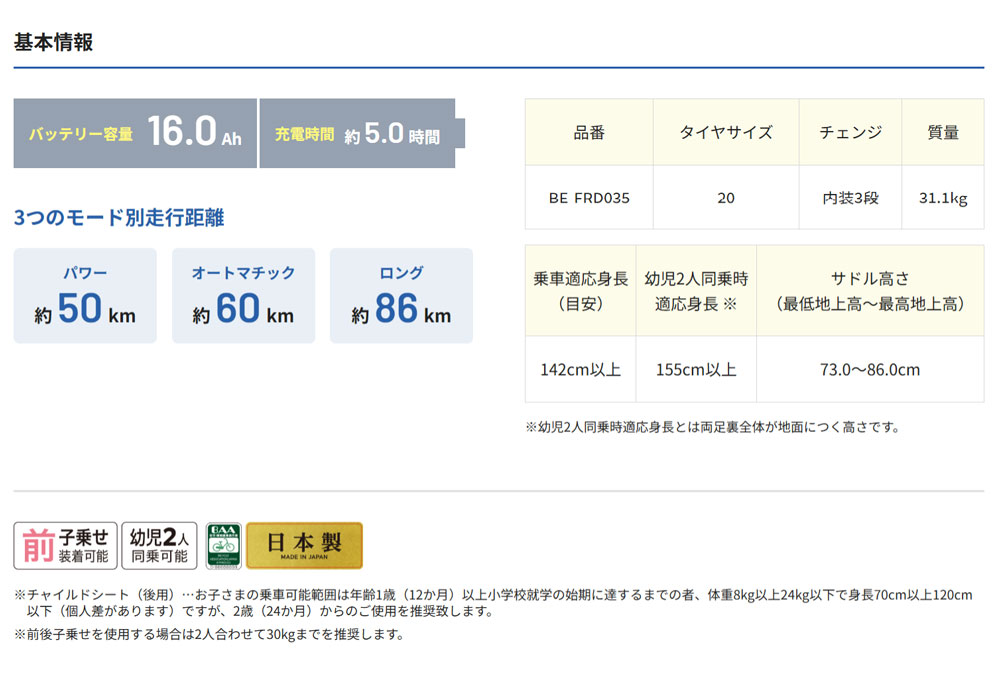Select the オートマチック 約60km mode card
1000x686 pixels.
(x=243, y=296)
